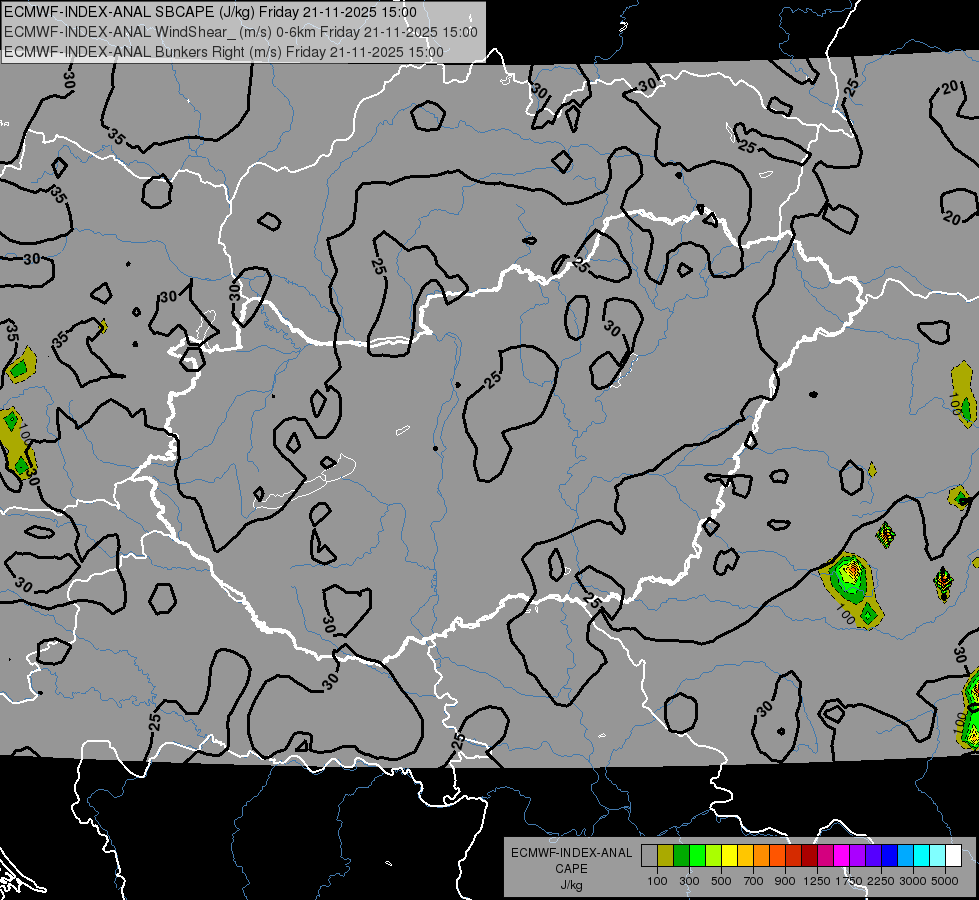Screen dimensions: 979x900
Task: Click the Bunkers Right (m/s) header line
Action: pyautogui.click(x=224, y=52)
